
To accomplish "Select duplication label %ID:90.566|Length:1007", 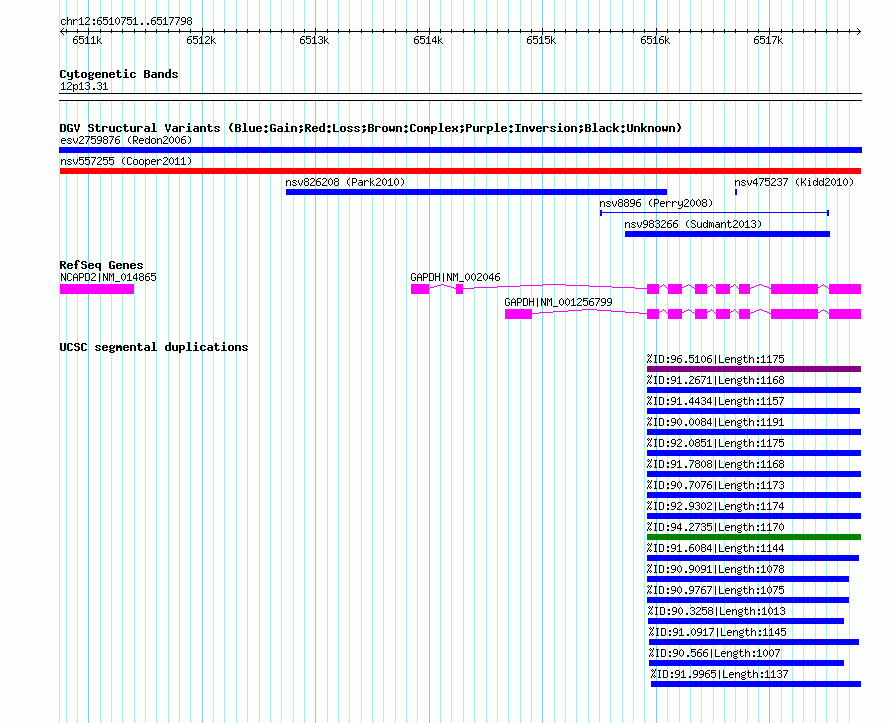I will click(x=715, y=653).
